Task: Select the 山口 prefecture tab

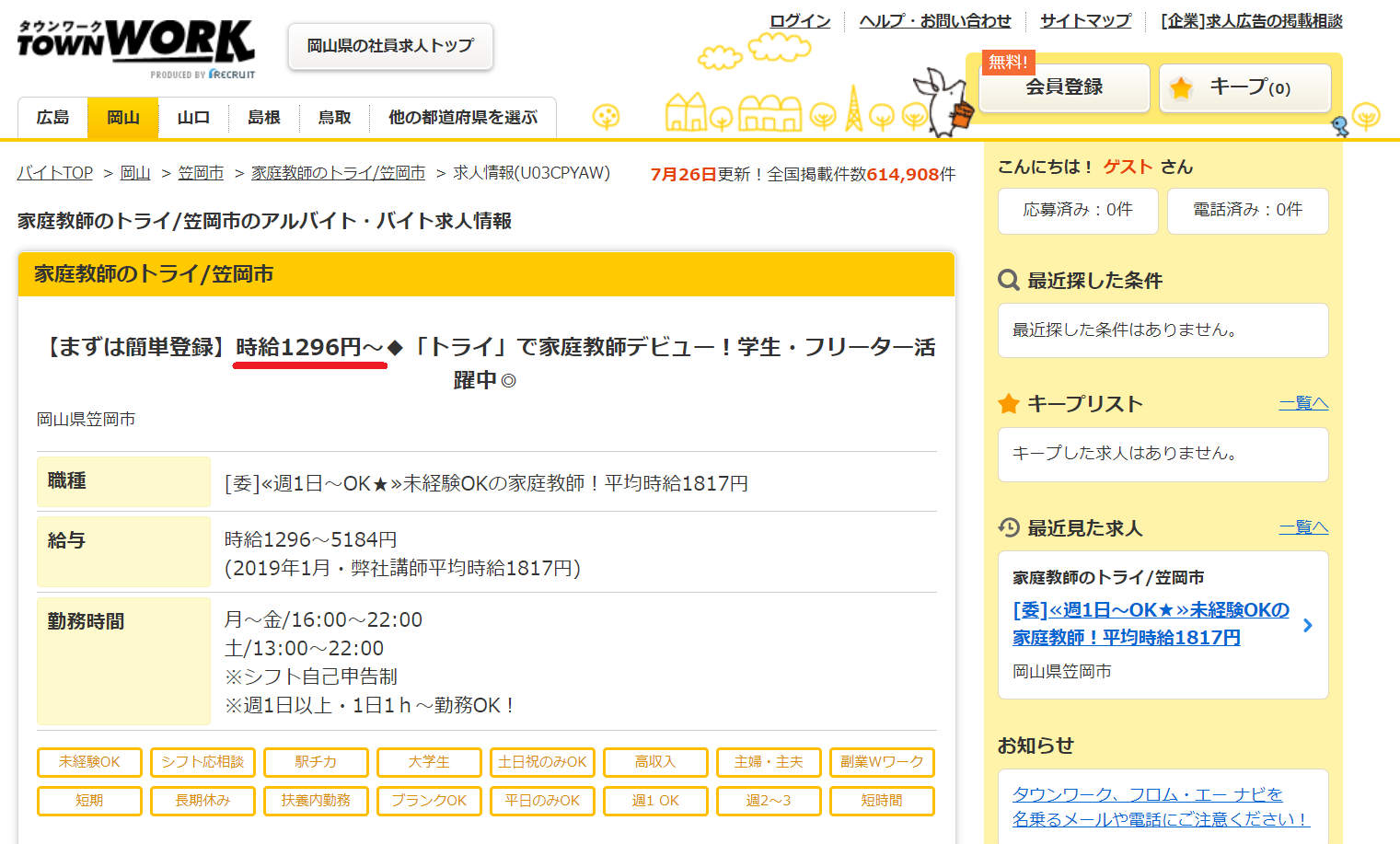Action: (x=193, y=118)
